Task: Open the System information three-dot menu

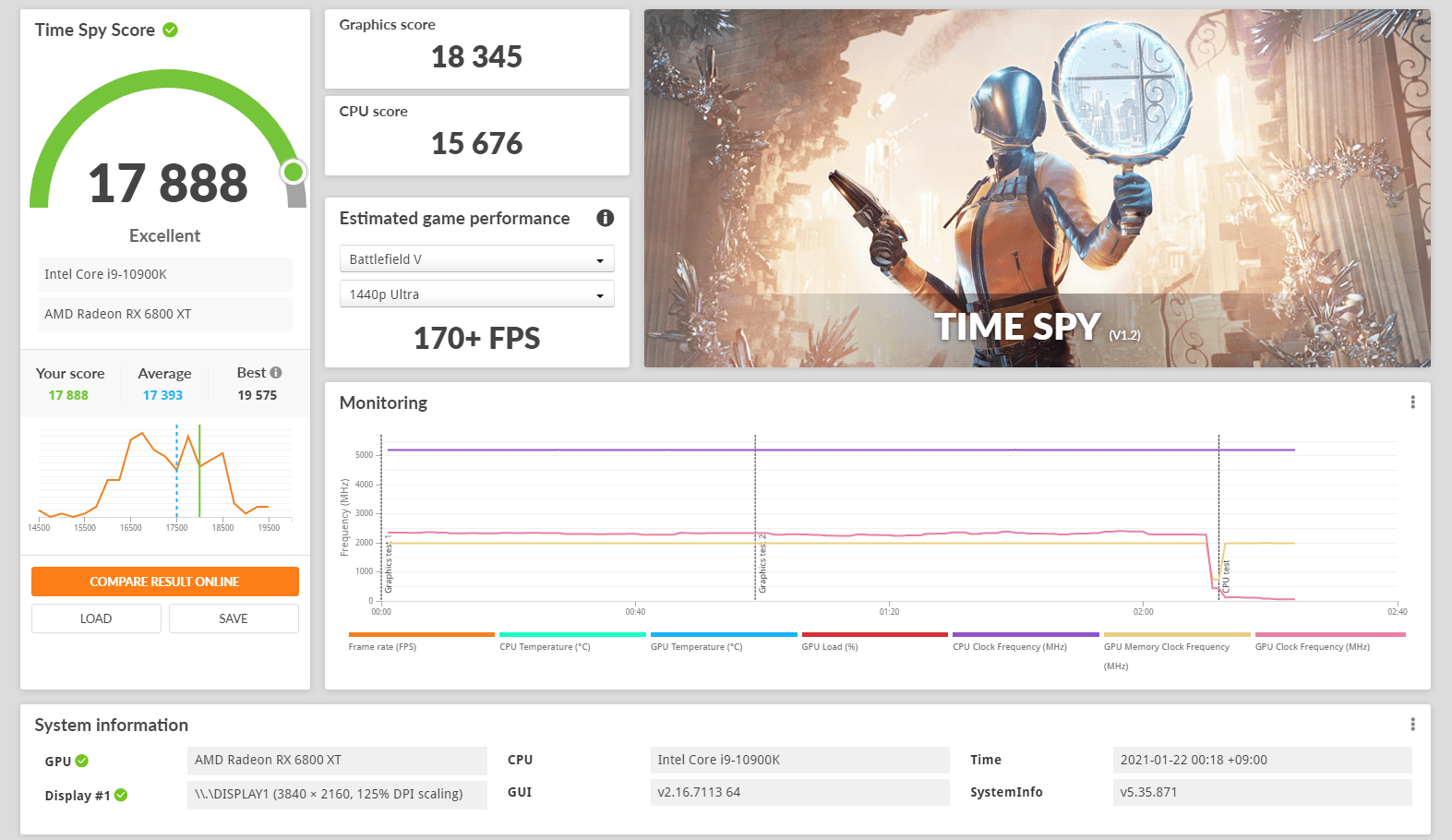Action: coord(1412,725)
